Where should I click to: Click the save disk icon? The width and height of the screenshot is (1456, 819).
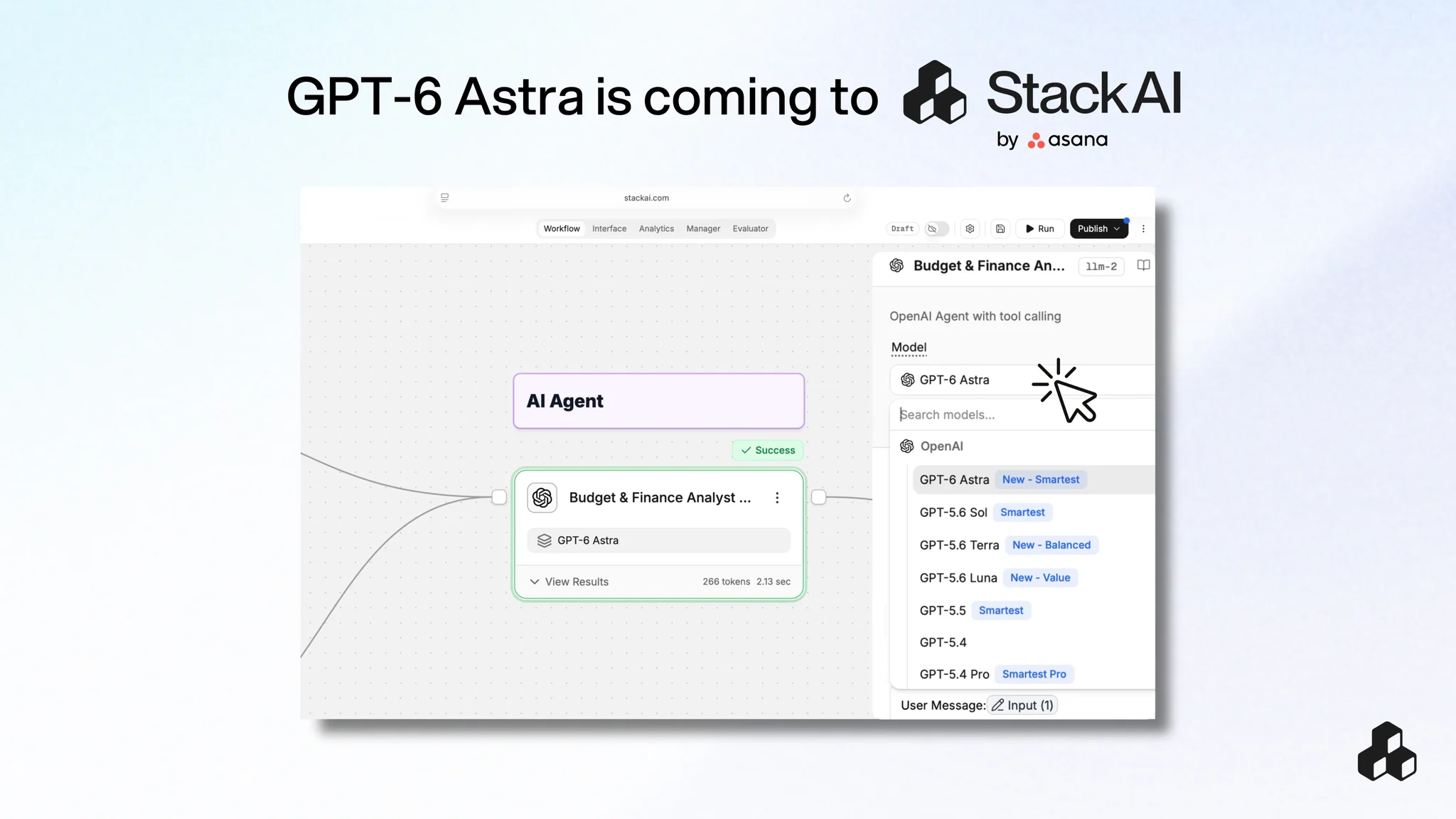tap(1000, 229)
